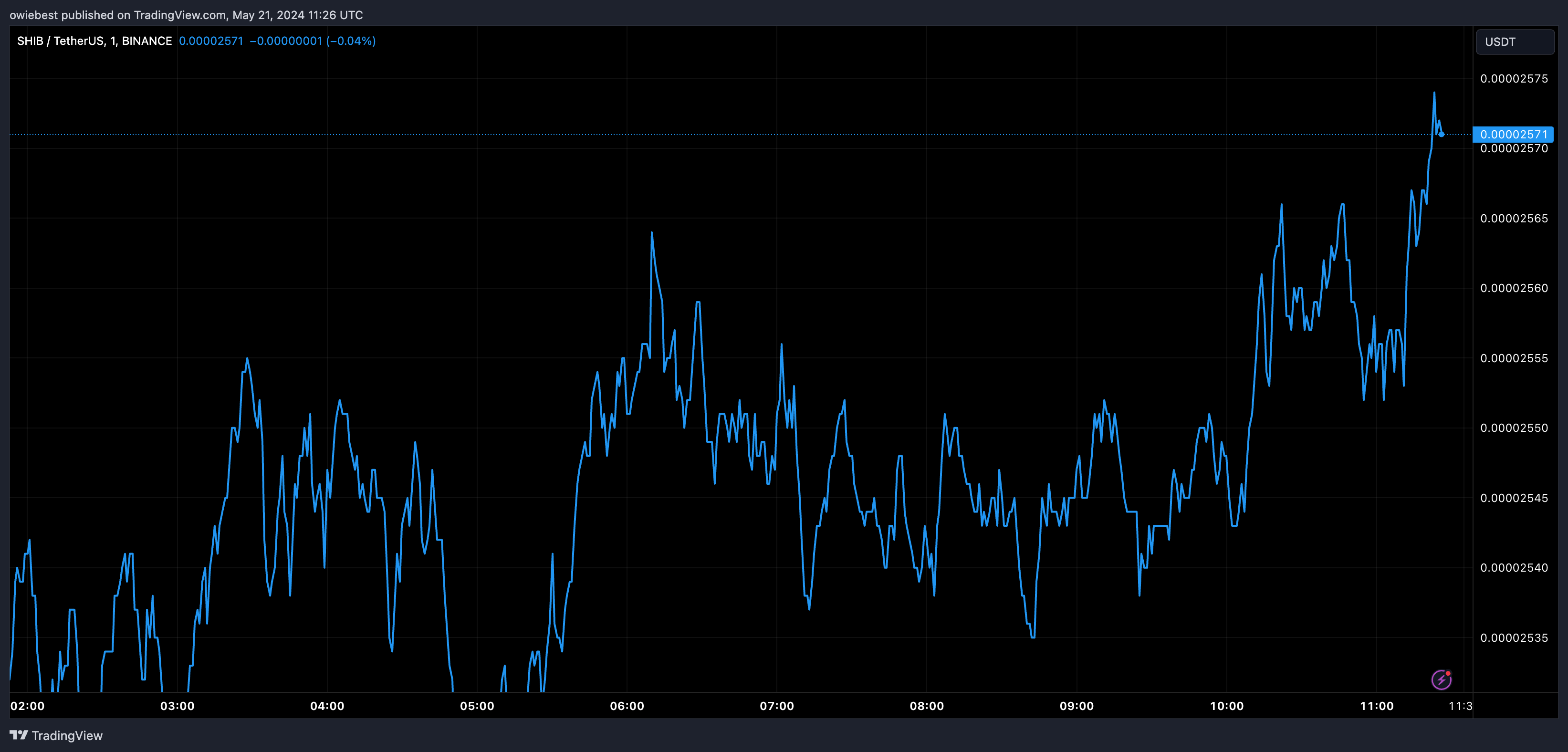Click the 0.00002550 price scale label
Image resolution: width=1568 pixels, height=752 pixels.
click(x=1513, y=428)
